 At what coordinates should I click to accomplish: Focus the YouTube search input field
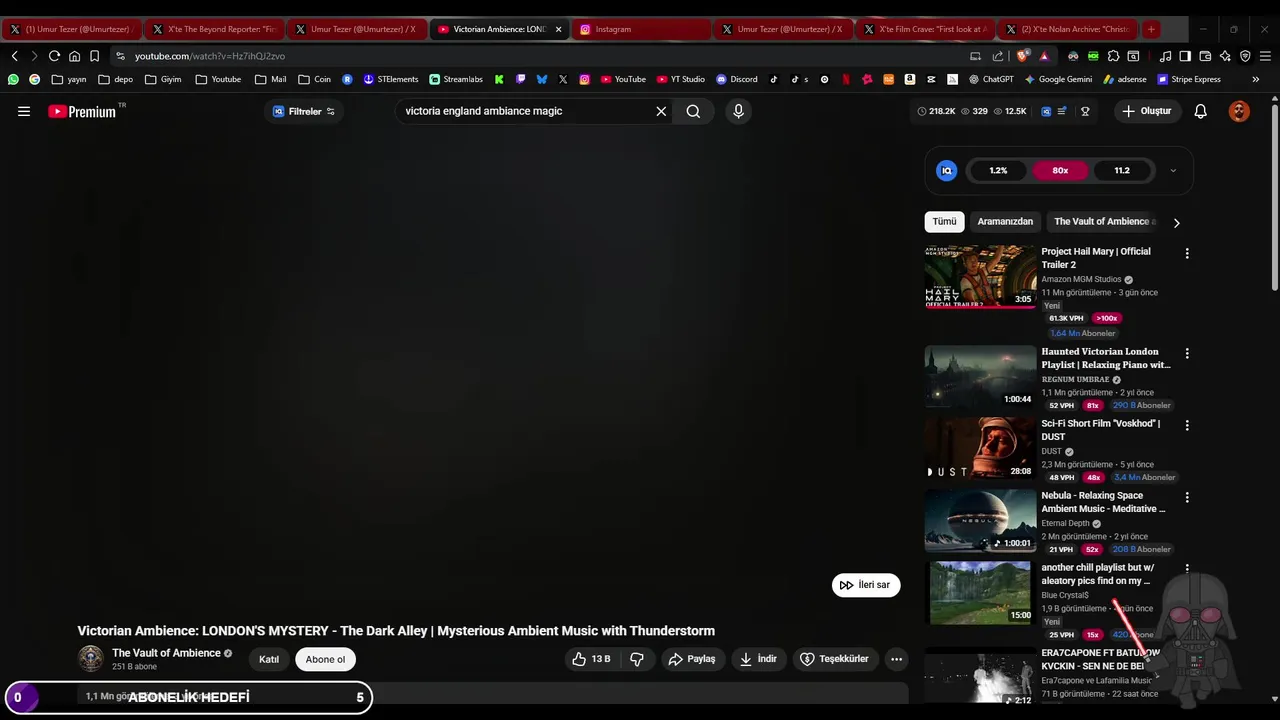tap(525, 112)
